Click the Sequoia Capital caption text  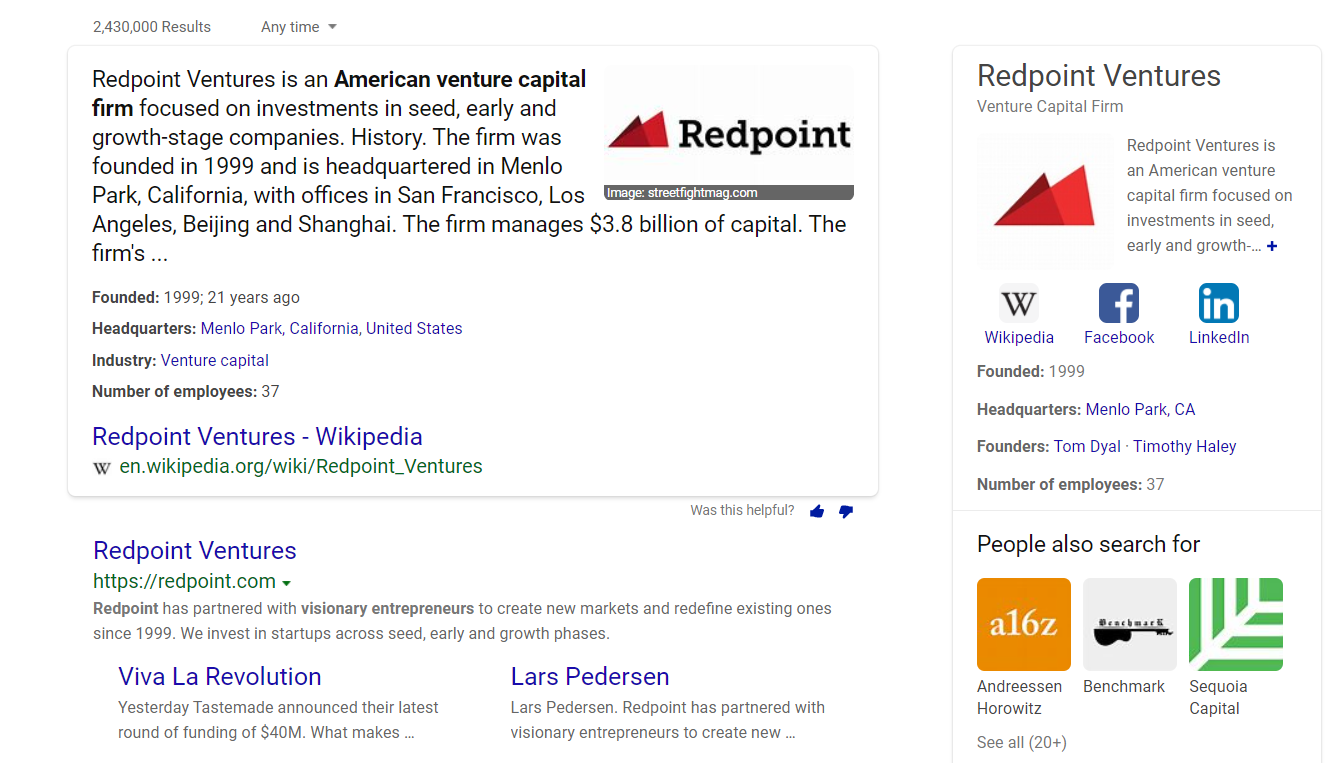(1218, 697)
